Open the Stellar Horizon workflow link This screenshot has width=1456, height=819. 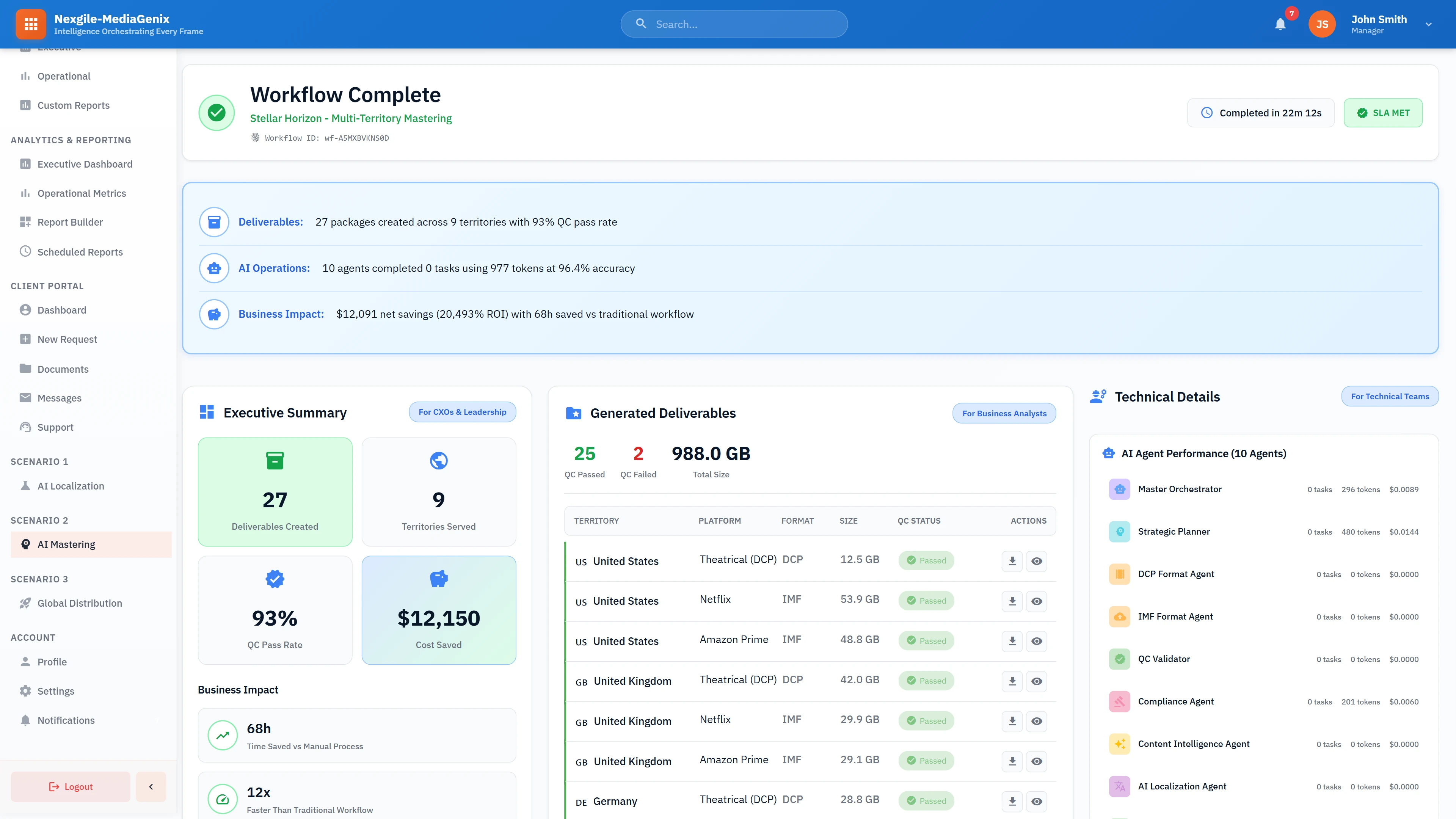pyautogui.click(x=350, y=119)
